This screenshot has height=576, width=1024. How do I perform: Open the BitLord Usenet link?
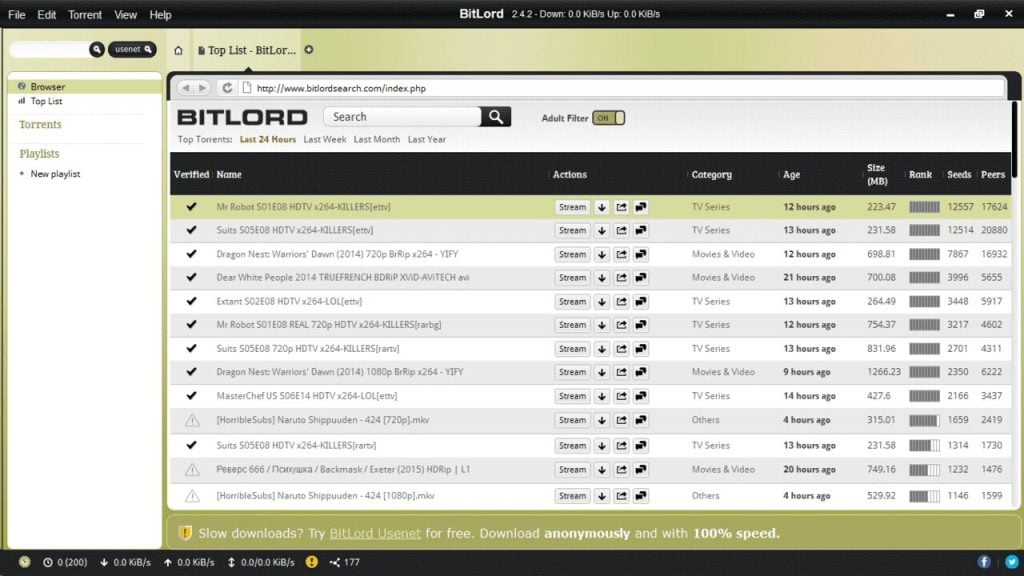tap(375, 534)
